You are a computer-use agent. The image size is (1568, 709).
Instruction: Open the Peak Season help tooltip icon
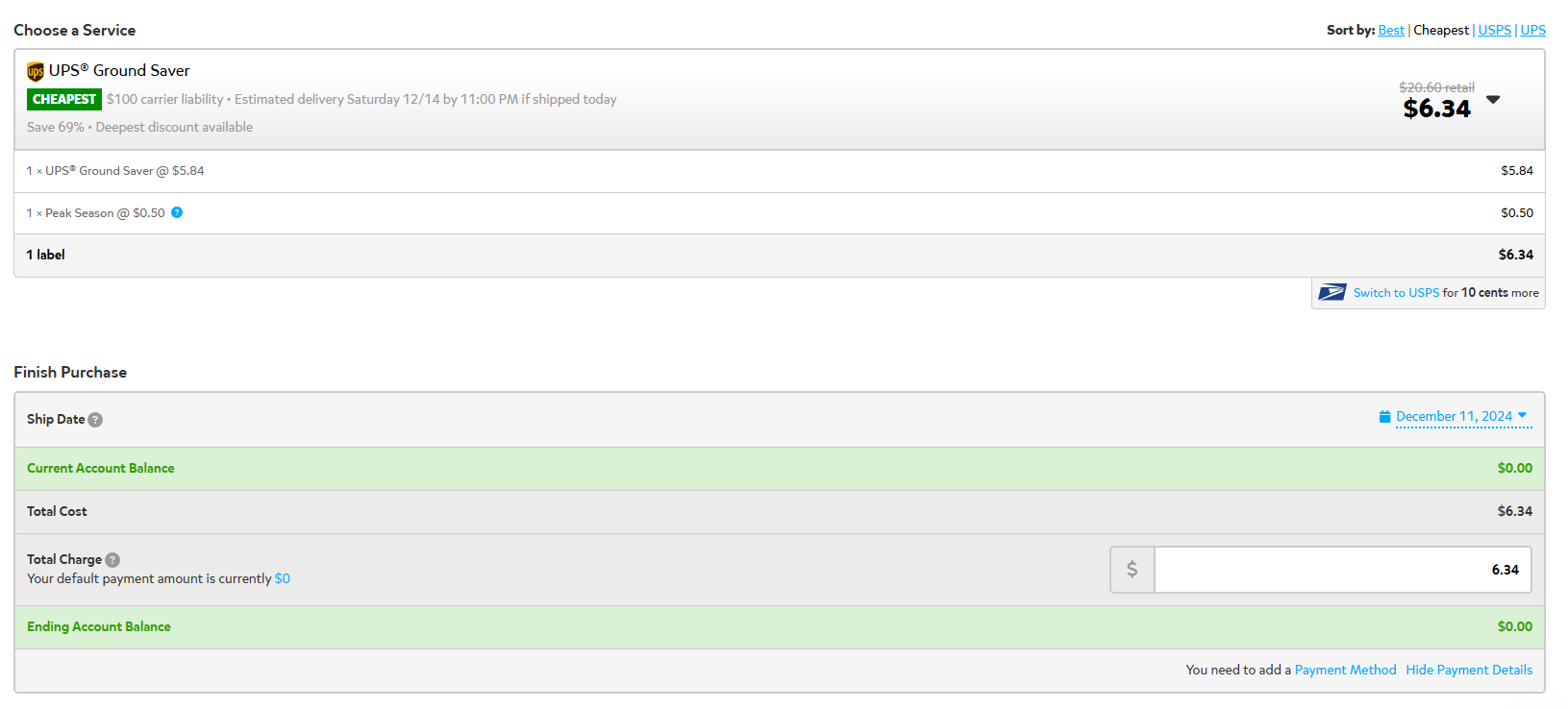click(177, 212)
